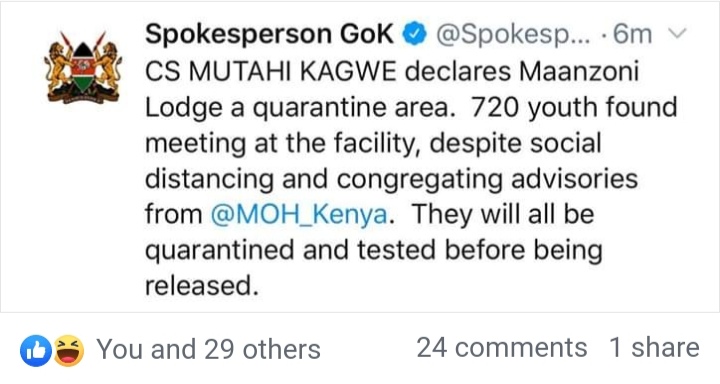The height and width of the screenshot is (384, 720).
Task: Click the blue Like reaction icon
Action: pos(35,350)
